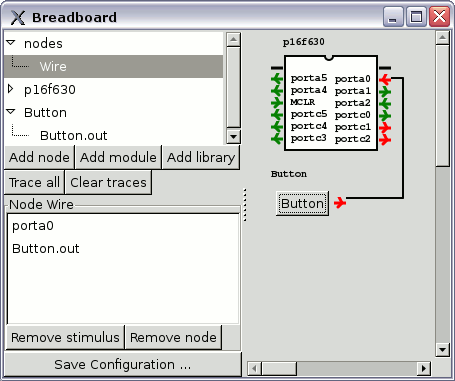The height and width of the screenshot is (381, 455).
Task: Select the Wire node in tree
Action: click(x=113, y=66)
